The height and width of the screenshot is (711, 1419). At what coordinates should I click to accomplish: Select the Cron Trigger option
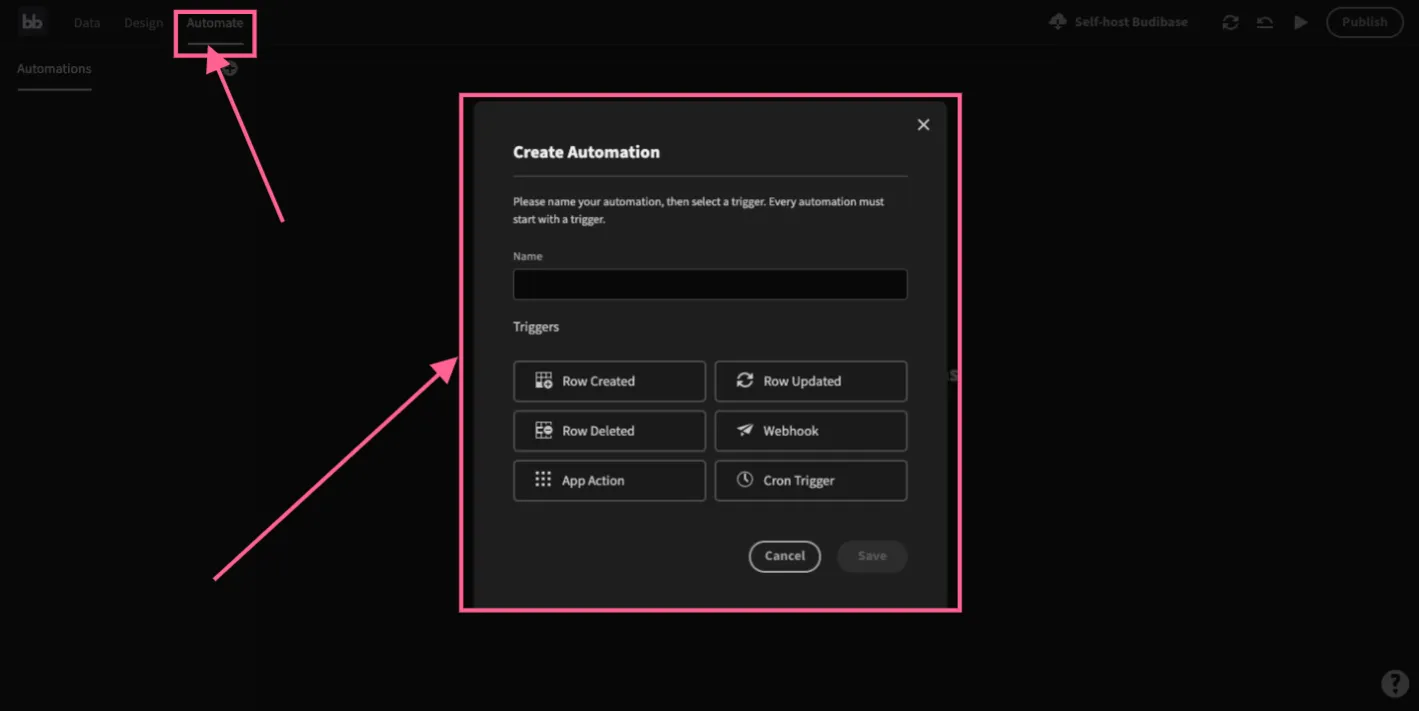coord(811,481)
